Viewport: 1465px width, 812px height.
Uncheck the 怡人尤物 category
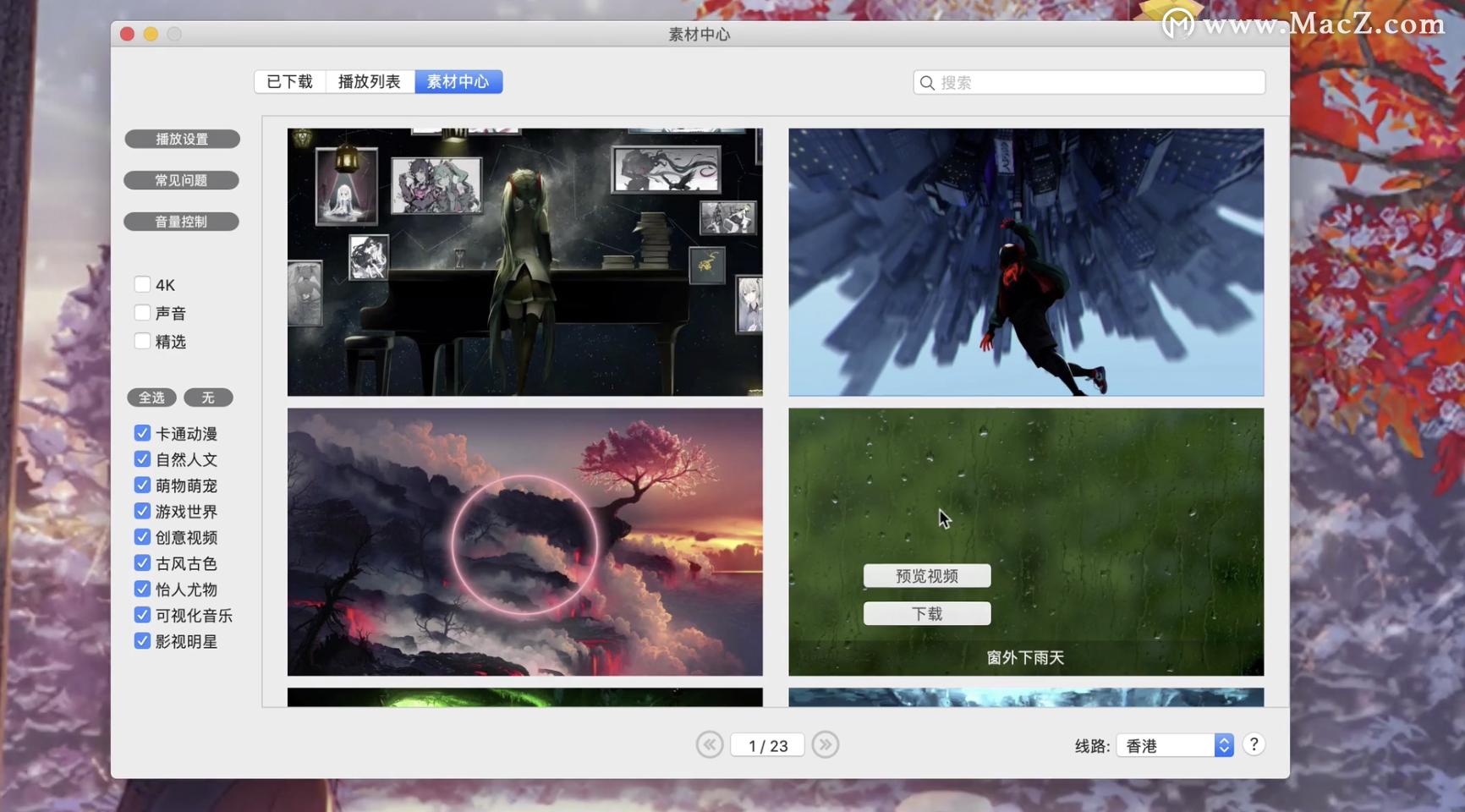(x=142, y=589)
